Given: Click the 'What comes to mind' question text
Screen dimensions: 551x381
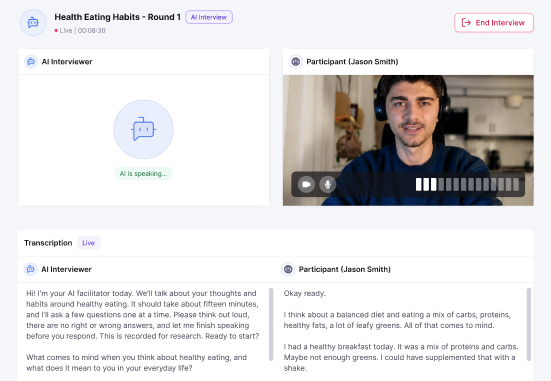Looking at the screenshot, I should point(136,363).
